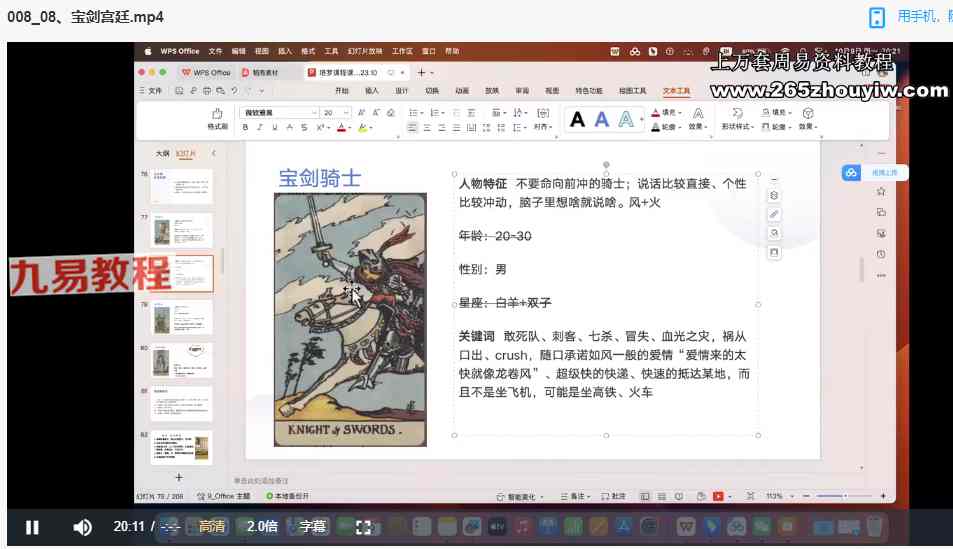Enter fullscreen using the player's fullscreen icon

point(363,527)
